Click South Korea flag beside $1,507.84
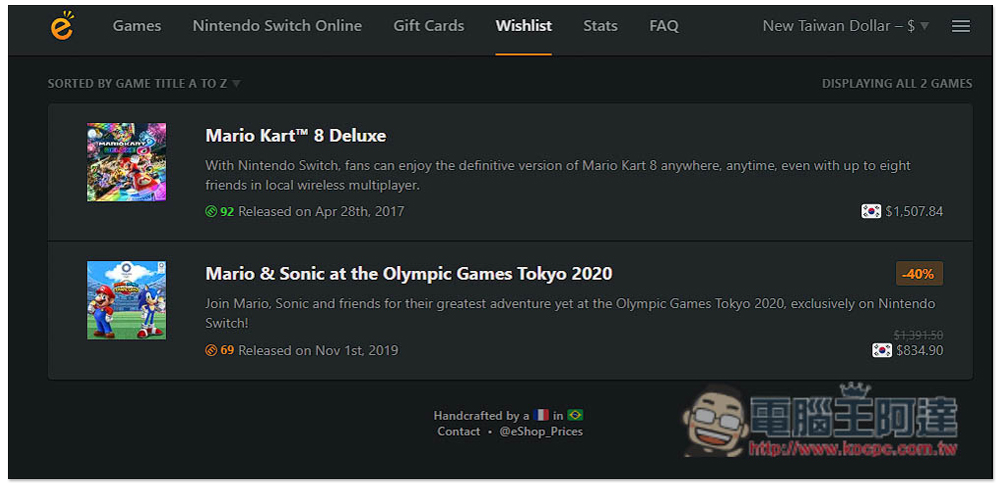This screenshot has height=485, width=1000. (871, 211)
